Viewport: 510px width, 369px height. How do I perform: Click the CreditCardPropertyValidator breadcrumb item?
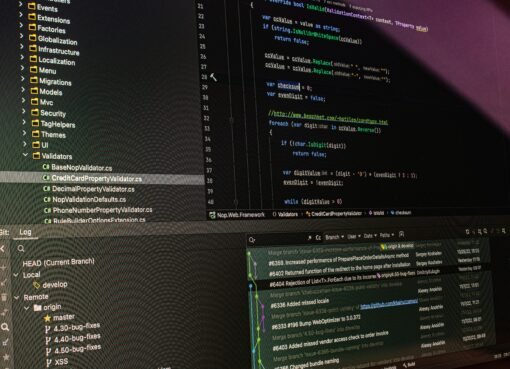coord(336,214)
